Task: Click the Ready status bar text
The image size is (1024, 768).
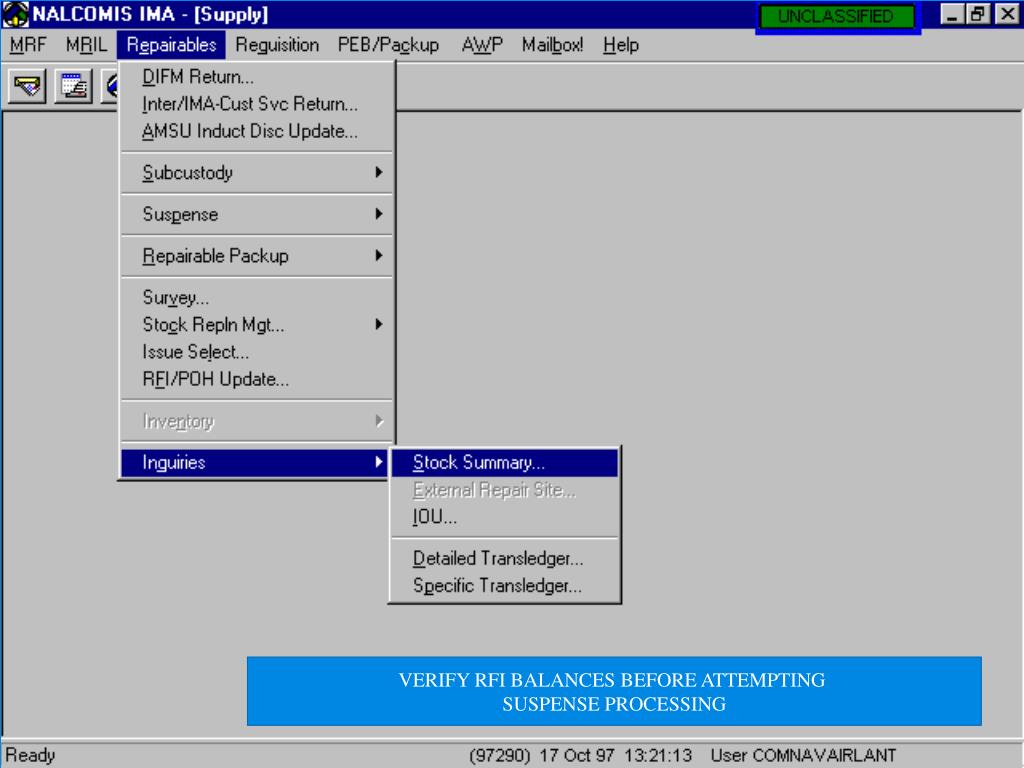Action: point(30,756)
